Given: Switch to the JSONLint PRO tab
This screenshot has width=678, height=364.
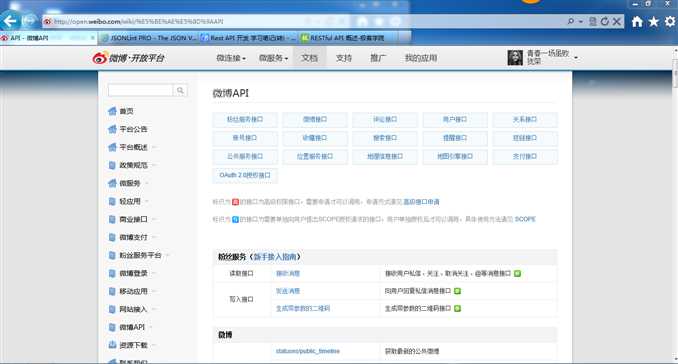Looking at the screenshot, I should (x=150, y=38).
